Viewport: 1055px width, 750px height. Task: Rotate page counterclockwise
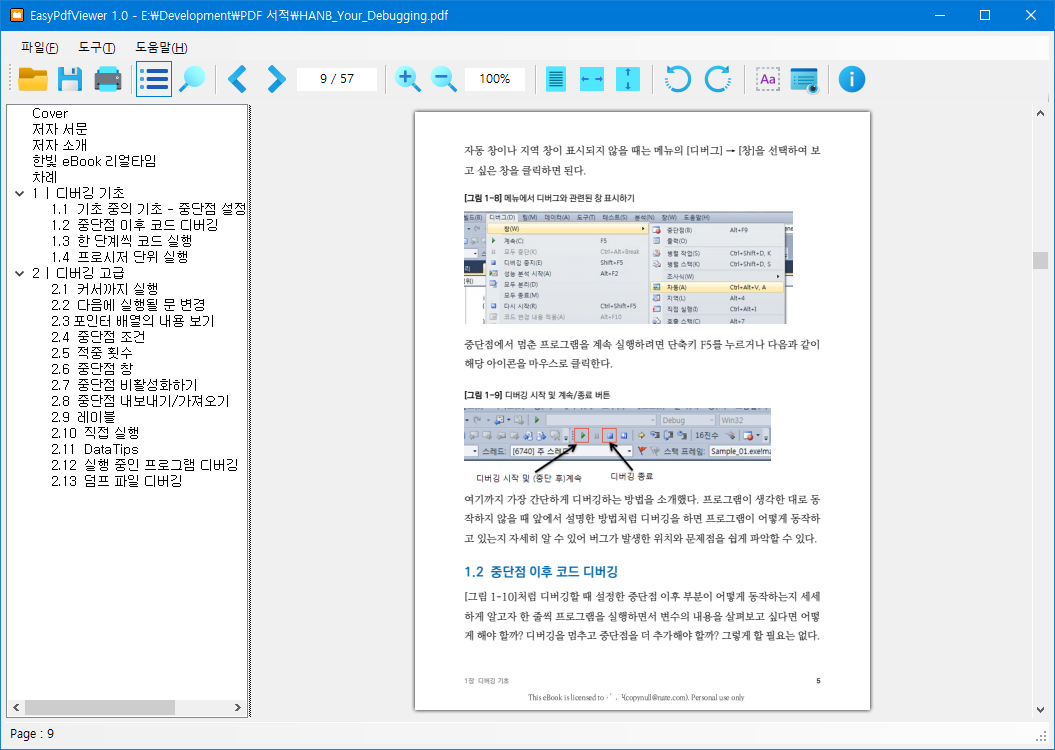pos(678,79)
